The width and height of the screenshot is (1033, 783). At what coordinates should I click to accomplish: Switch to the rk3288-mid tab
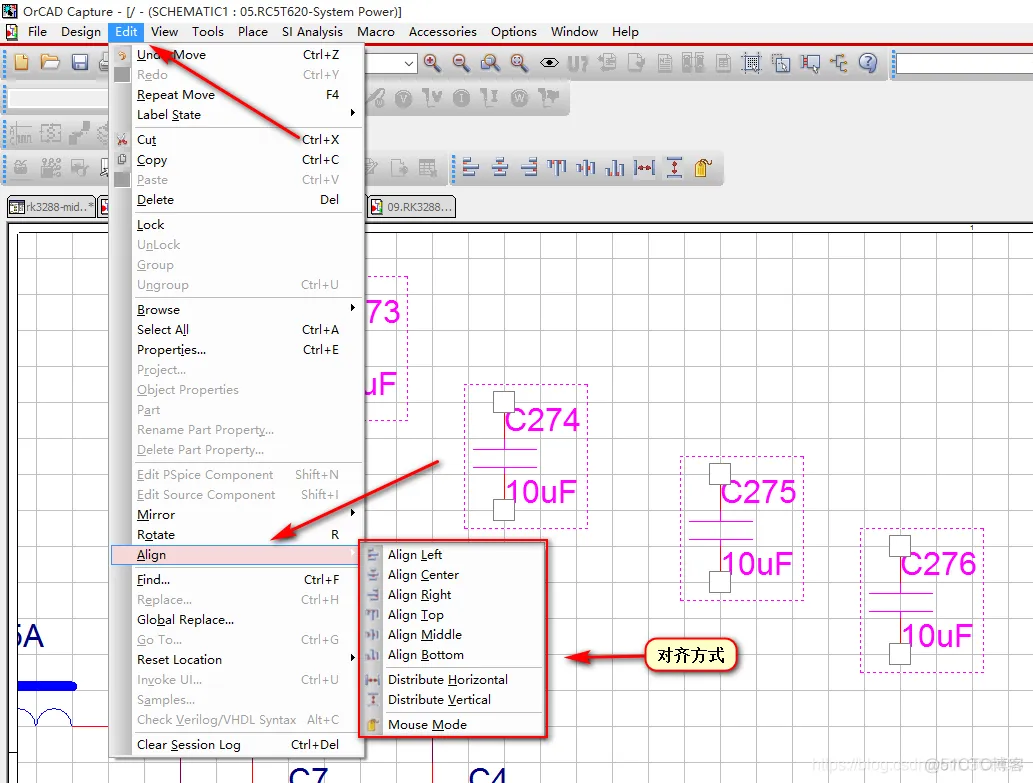(x=51, y=207)
